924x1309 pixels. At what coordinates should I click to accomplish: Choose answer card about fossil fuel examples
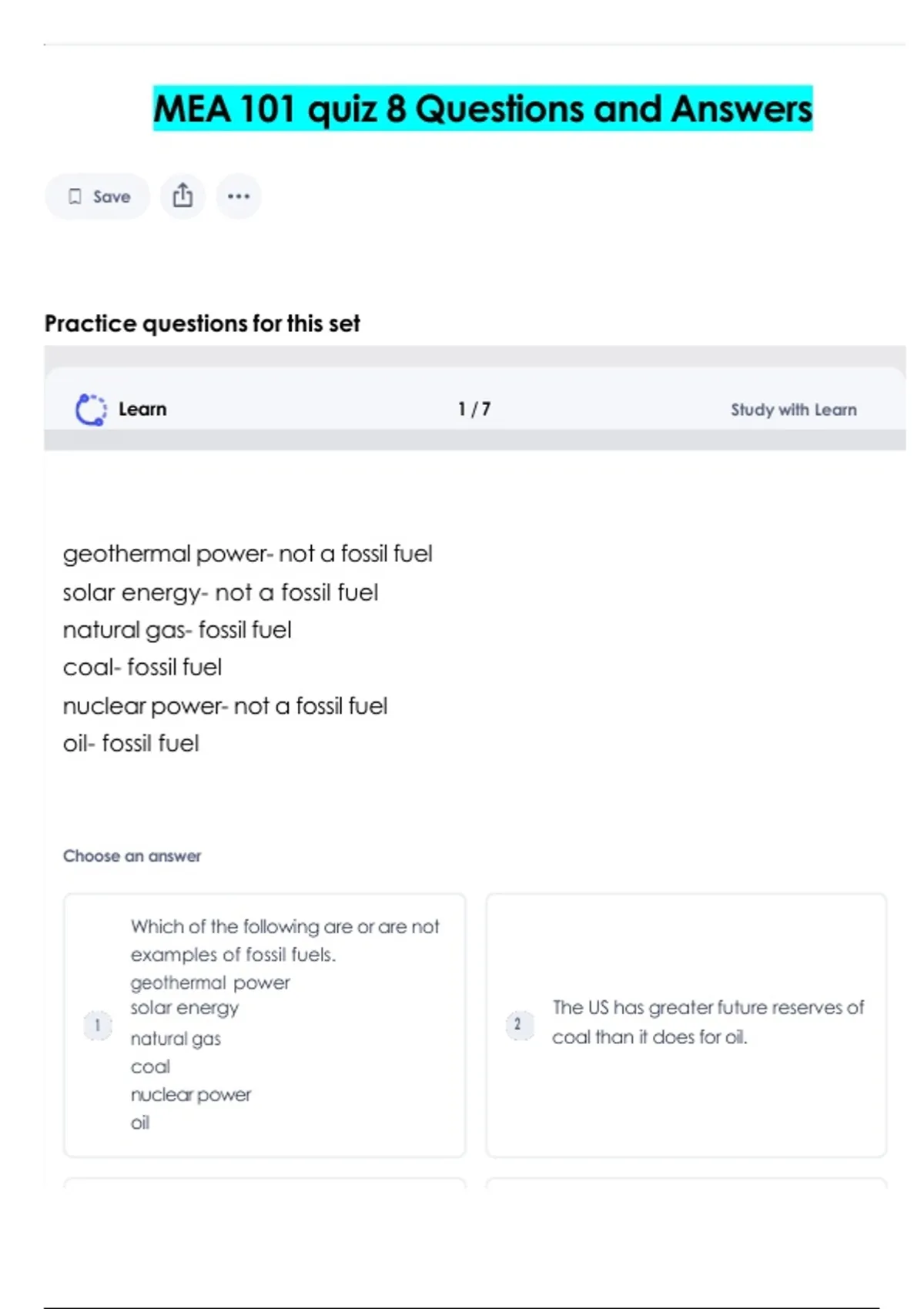(265, 1025)
